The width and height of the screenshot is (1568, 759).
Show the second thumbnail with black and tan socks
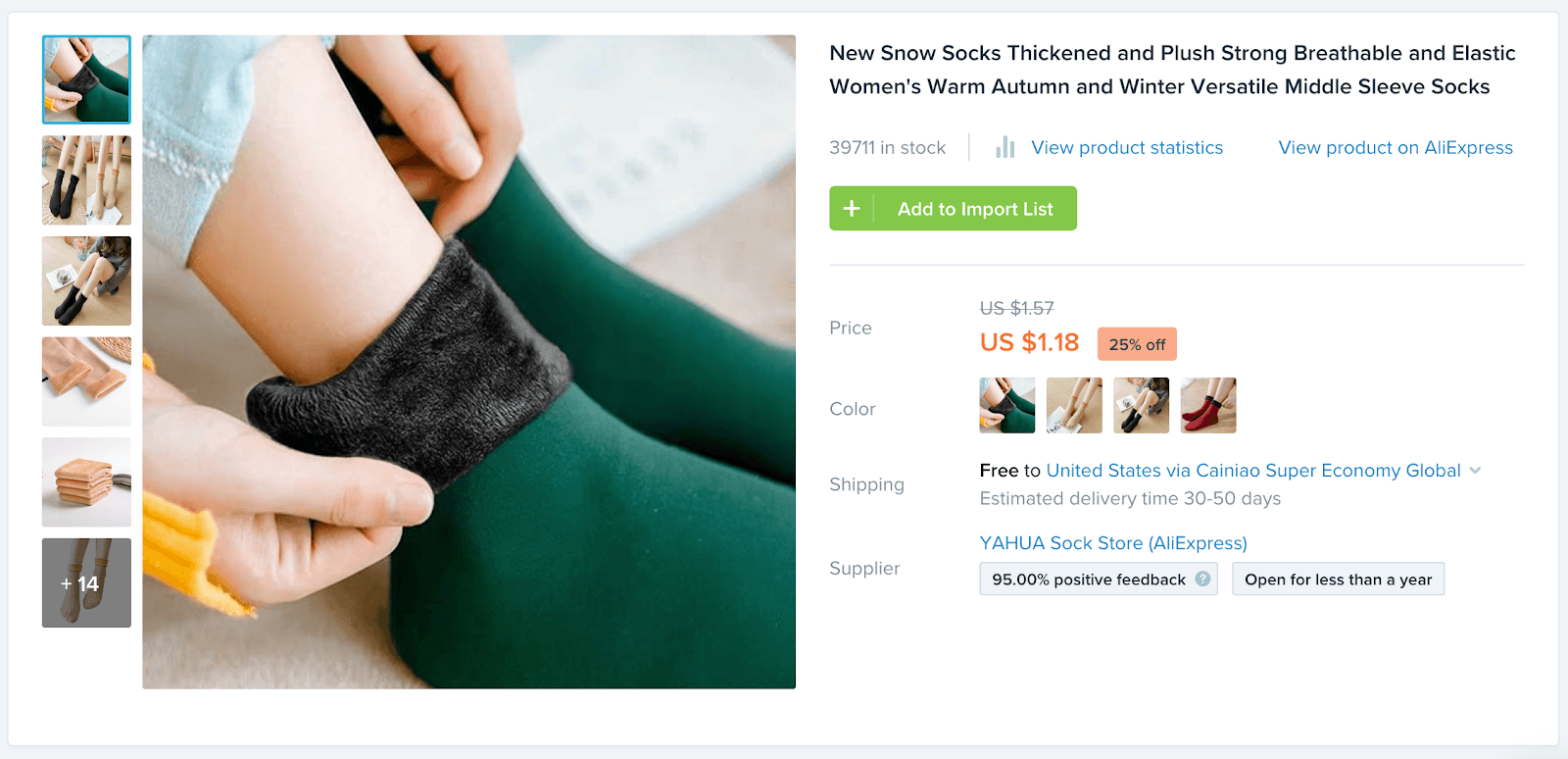tap(86, 180)
